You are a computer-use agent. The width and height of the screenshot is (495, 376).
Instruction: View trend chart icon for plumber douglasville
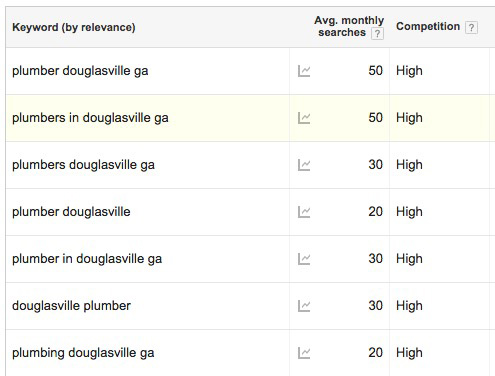304,212
